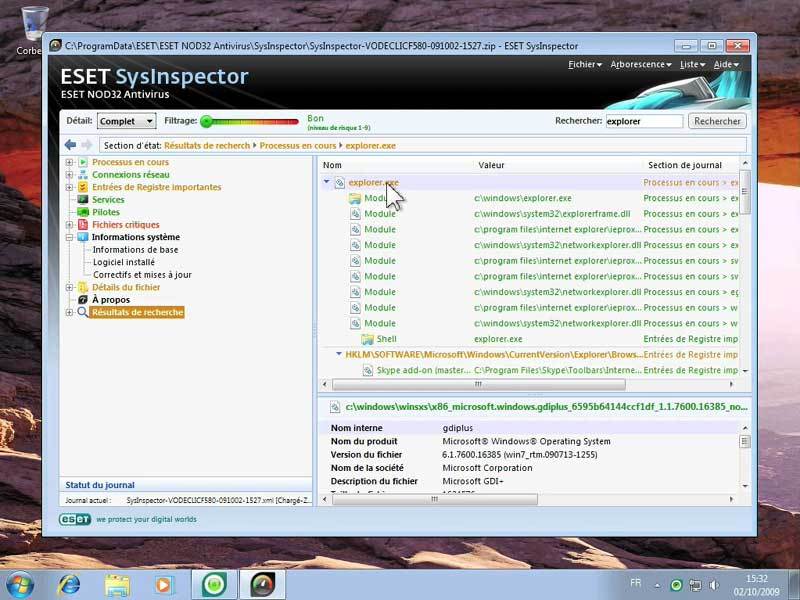Click the Rechercher search button
Viewport: 800px width, 600px height.
pos(717,121)
